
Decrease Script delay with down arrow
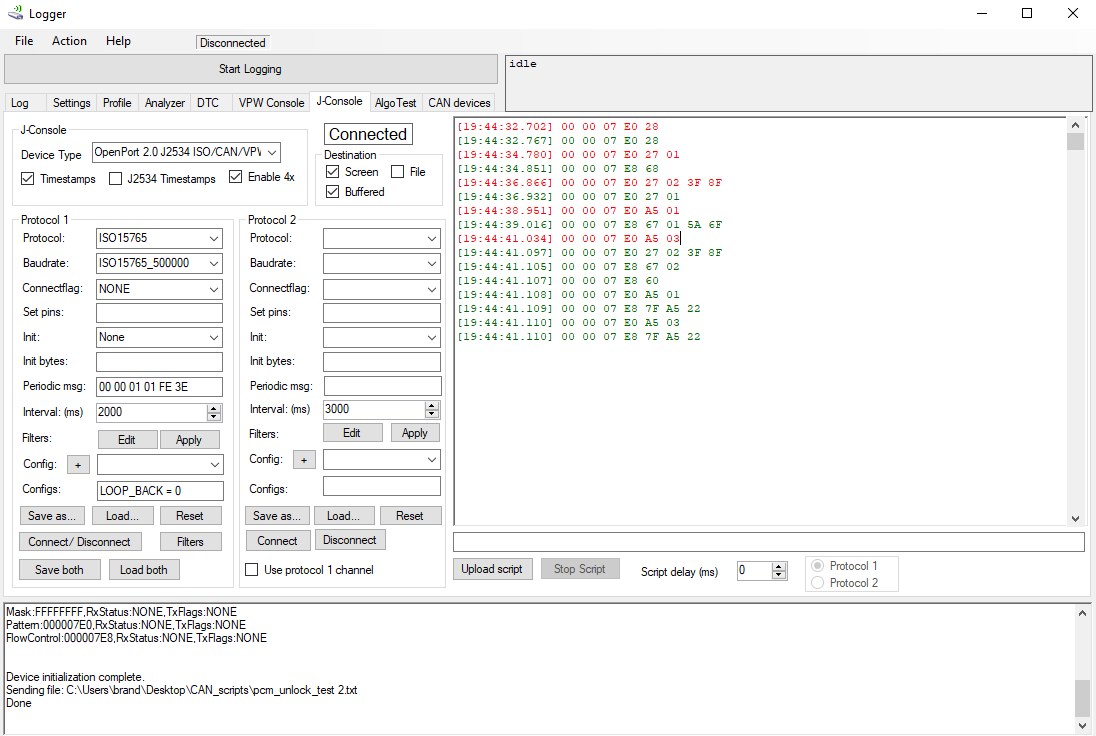tap(779, 575)
